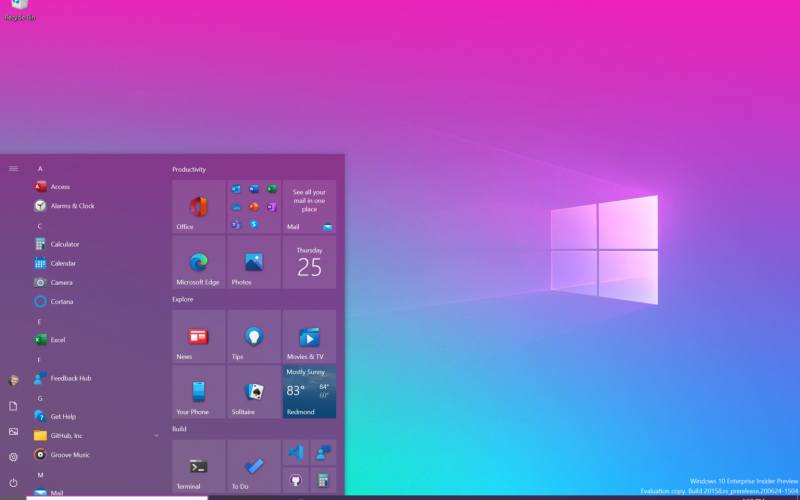This screenshot has height=500, width=800.
Task: Open Settings gear in Start sidebar
Action: [x=14, y=457]
